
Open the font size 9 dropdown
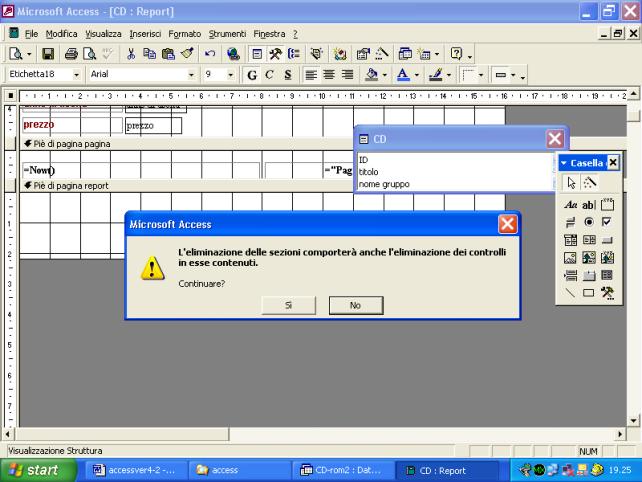pos(231,75)
